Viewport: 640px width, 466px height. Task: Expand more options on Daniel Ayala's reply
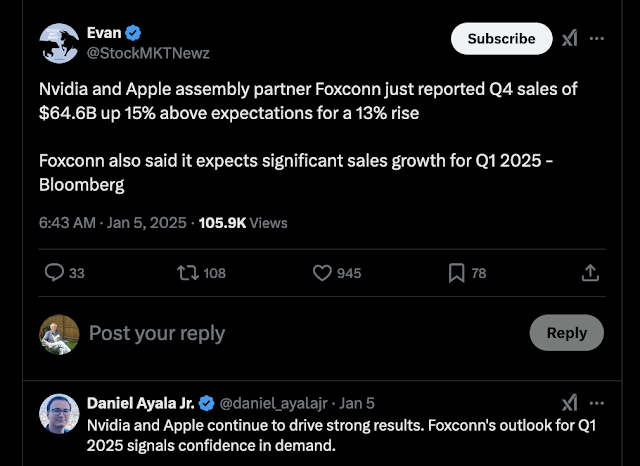[597, 403]
